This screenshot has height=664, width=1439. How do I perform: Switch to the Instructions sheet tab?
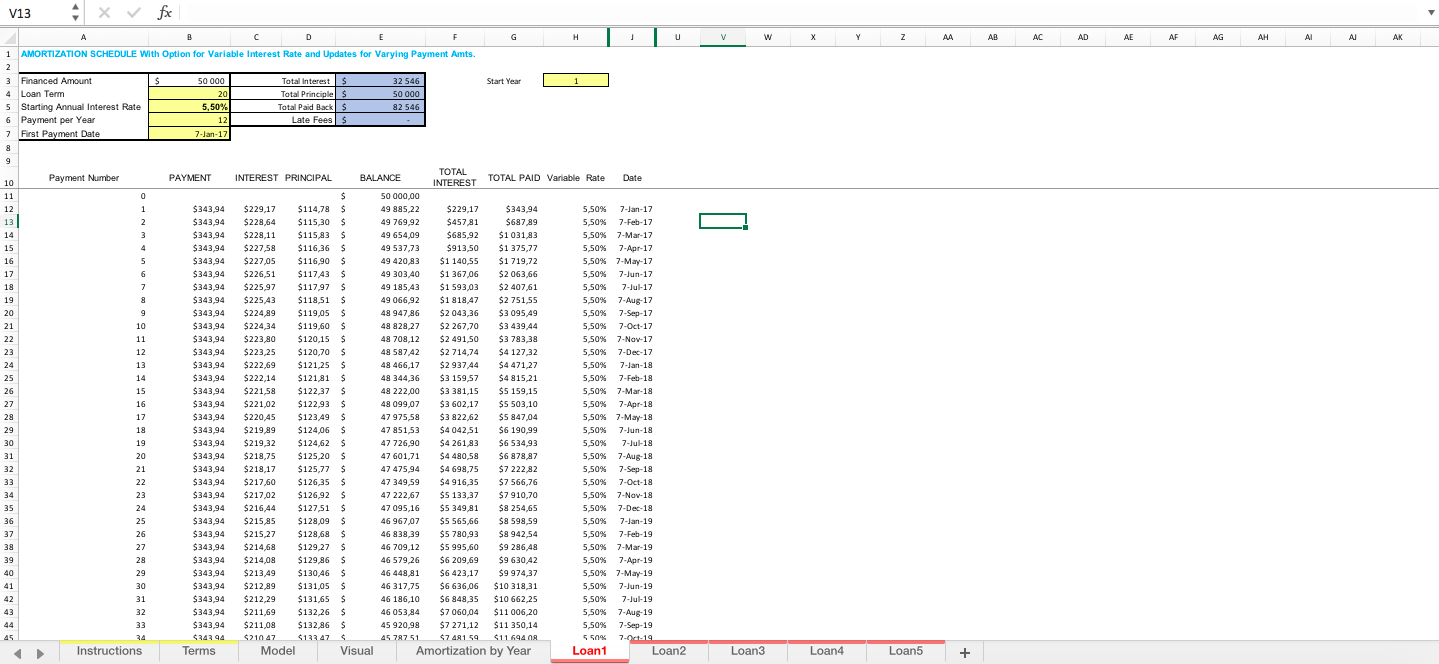(109, 651)
